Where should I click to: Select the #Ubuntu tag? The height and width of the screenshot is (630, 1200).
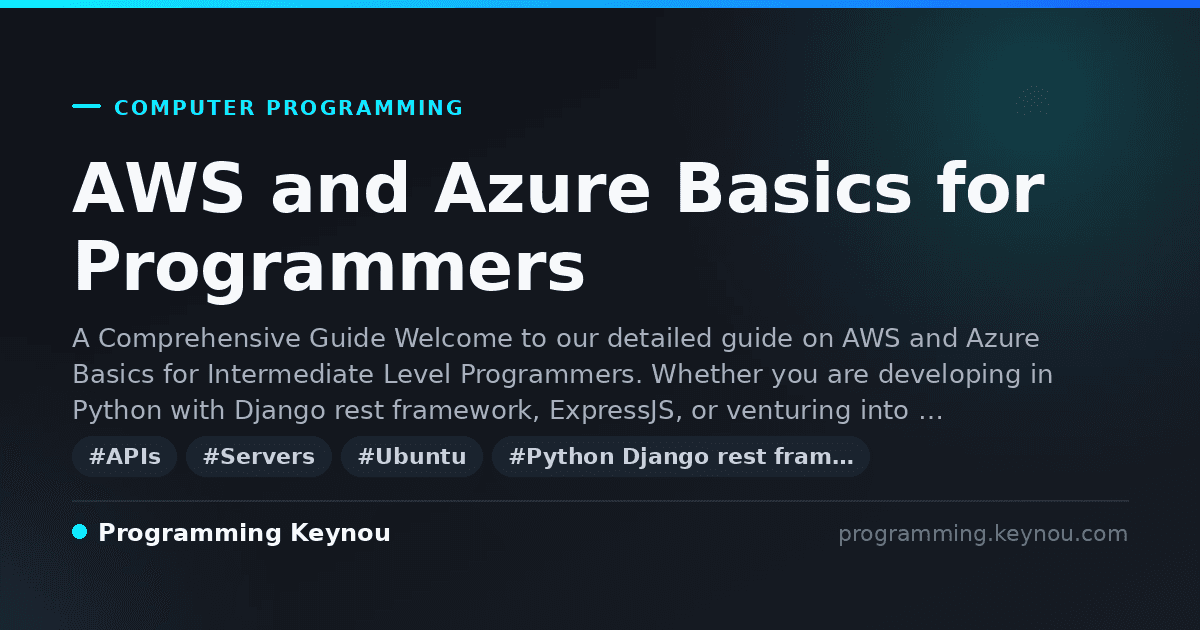412,457
